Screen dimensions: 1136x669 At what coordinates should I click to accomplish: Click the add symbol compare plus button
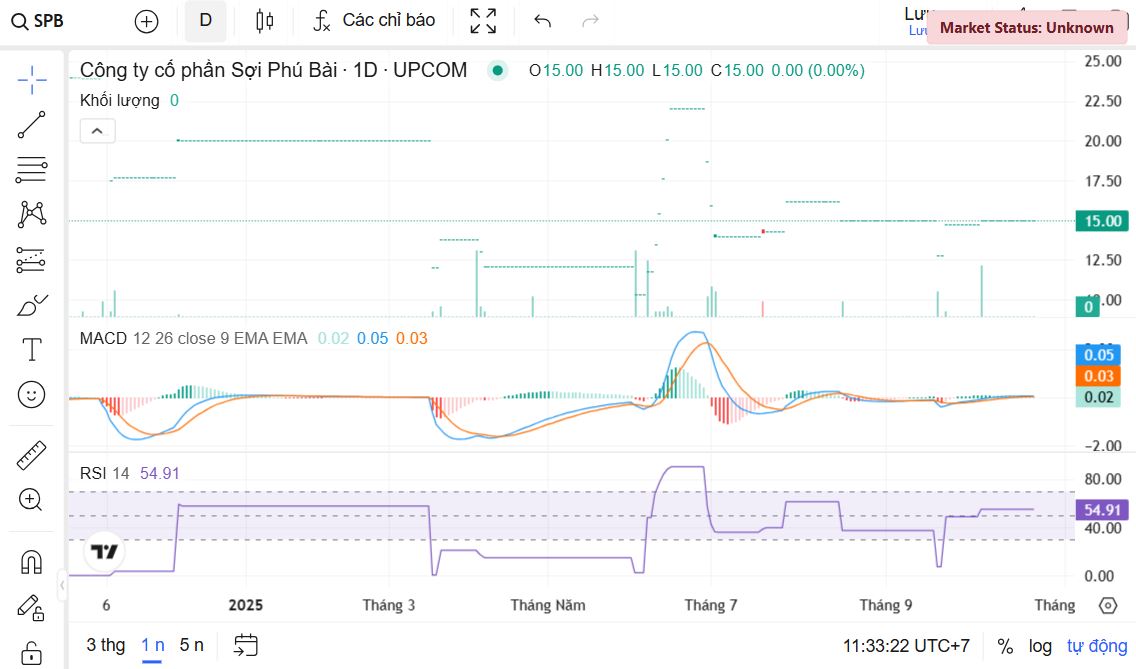[x=146, y=21]
